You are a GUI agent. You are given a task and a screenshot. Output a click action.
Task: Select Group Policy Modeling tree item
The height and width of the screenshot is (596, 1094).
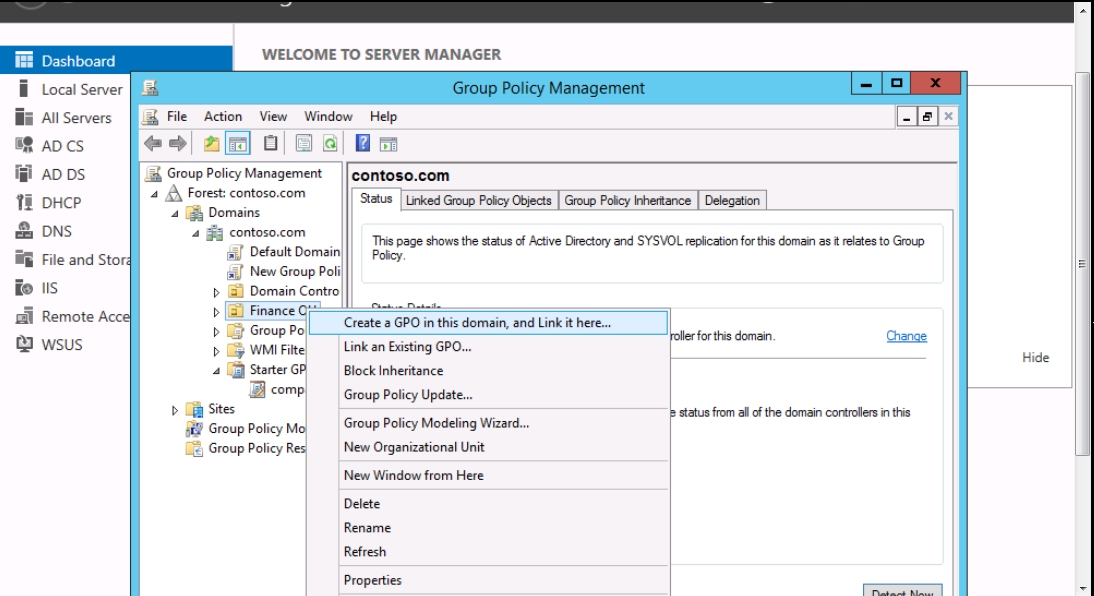[257, 429]
